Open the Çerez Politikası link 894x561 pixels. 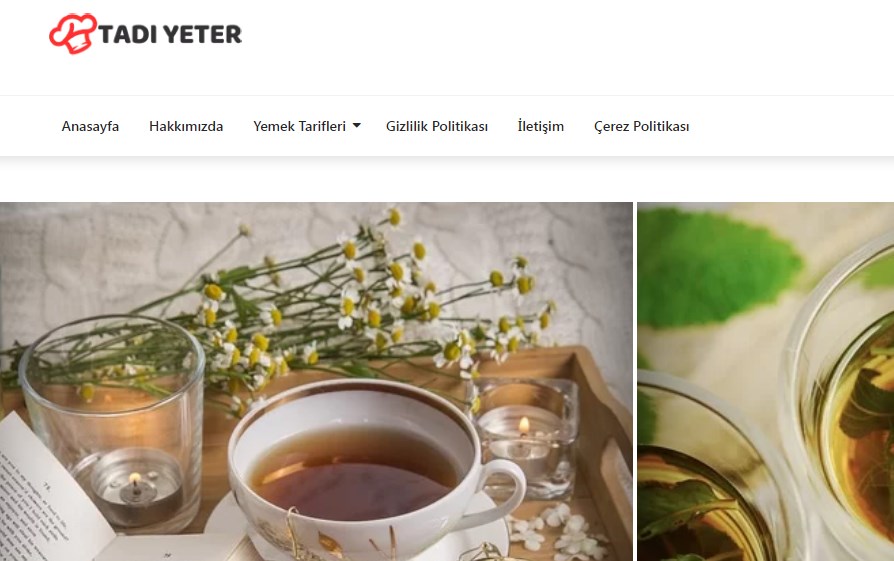click(x=641, y=126)
